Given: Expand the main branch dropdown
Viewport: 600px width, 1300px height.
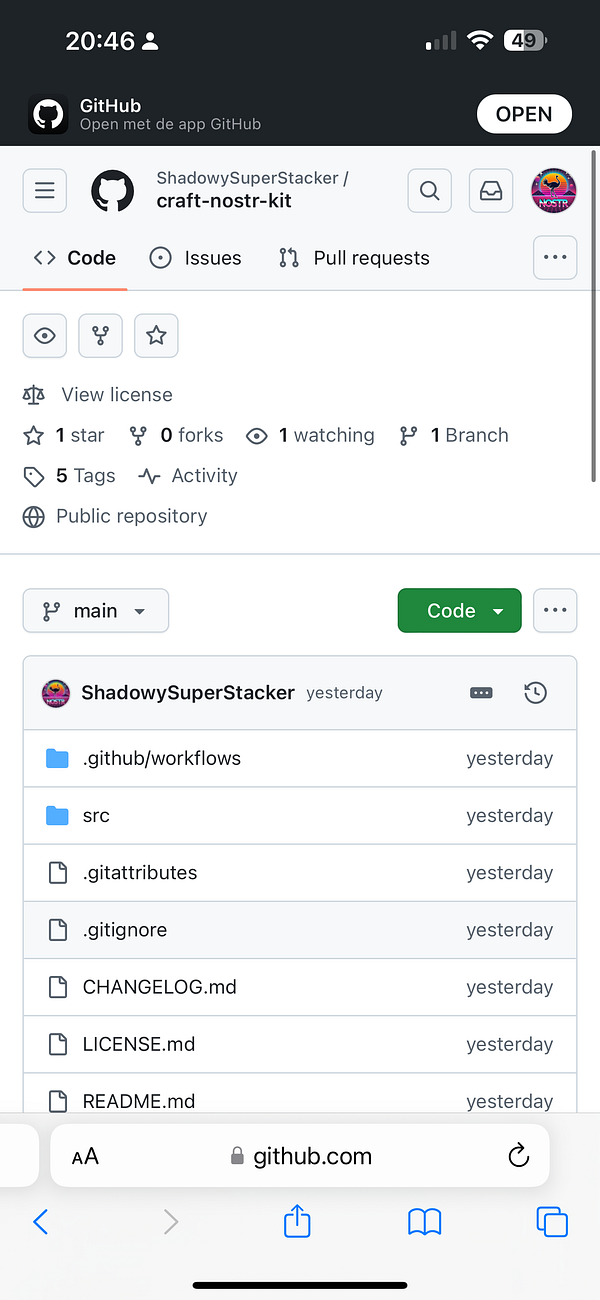Looking at the screenshot, I should tap(96, 611).
